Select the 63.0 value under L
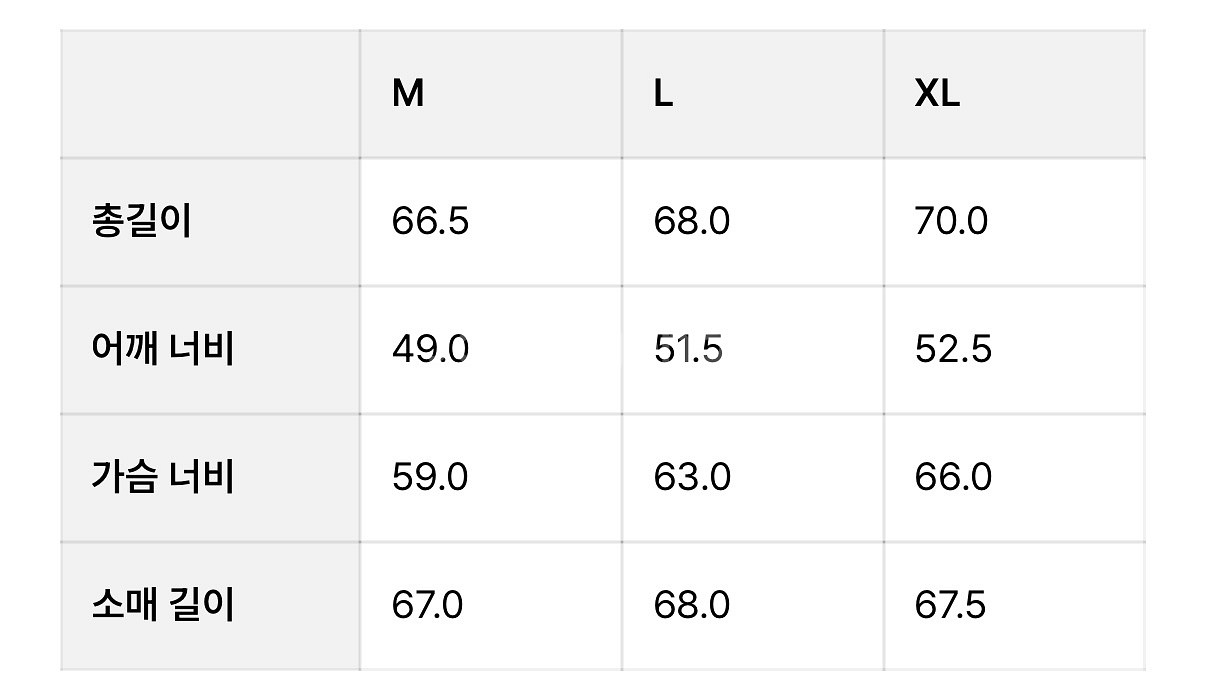 tap(692, 477)
